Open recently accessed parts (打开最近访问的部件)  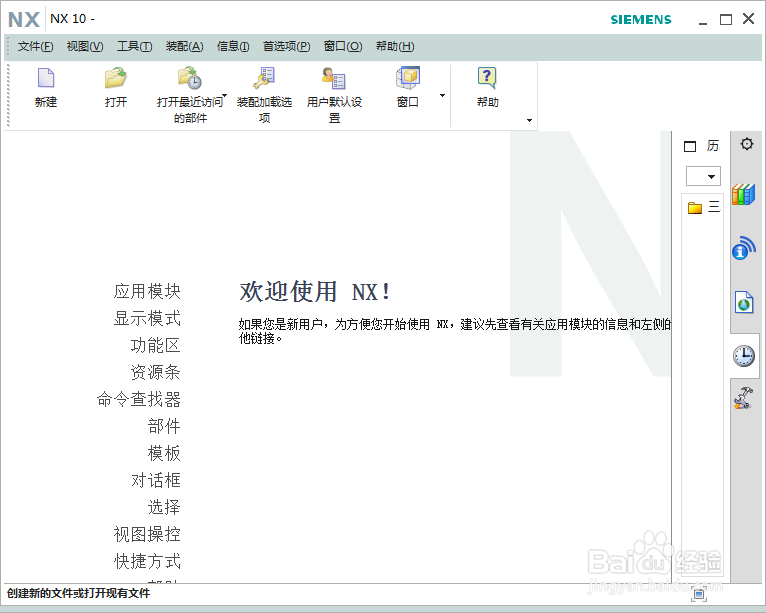[x=190, y=78]
